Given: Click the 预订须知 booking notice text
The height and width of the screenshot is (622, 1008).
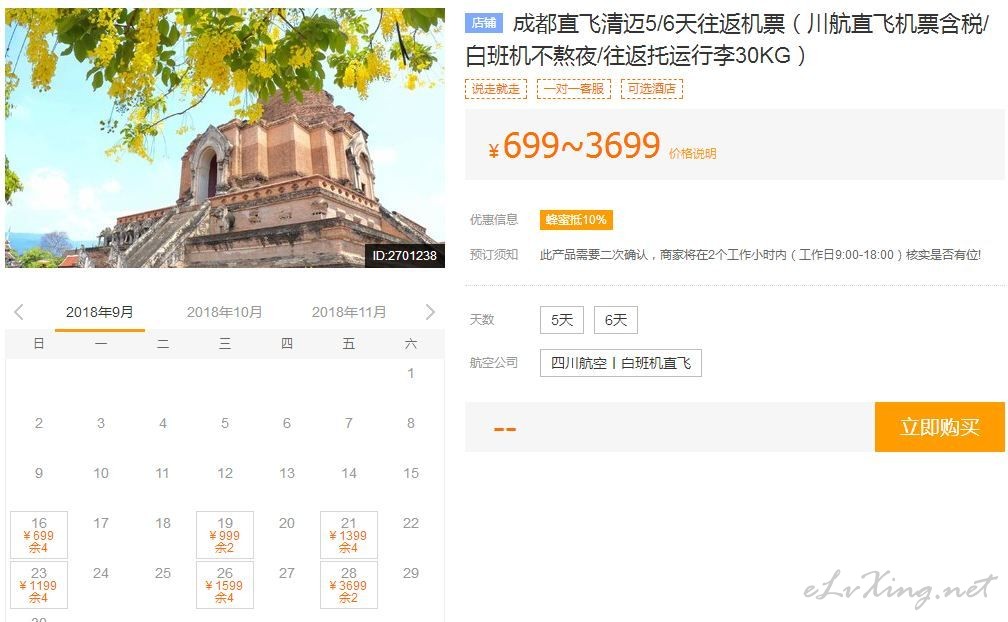Looking at the screenshot, I should point(494,254).
